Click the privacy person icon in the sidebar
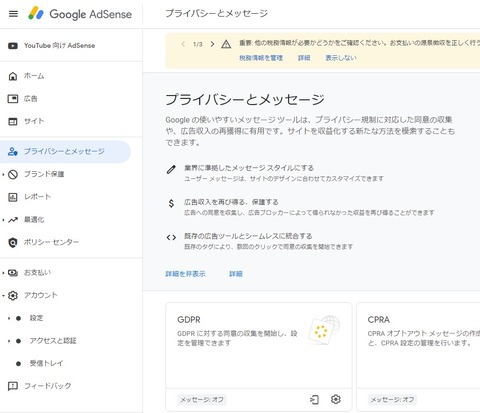The height and width of the screenshot is (413, 480). [x=13, y=152]
